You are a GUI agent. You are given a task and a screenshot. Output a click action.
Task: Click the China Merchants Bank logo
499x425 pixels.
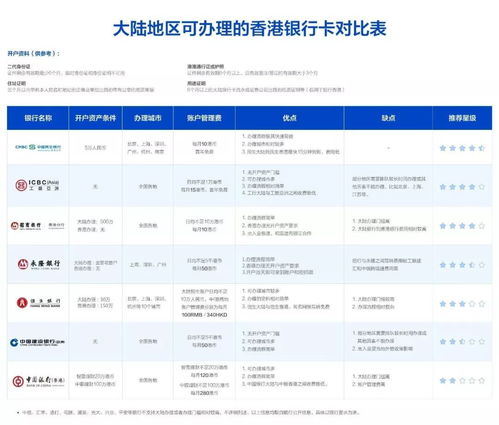click(37, 226)
